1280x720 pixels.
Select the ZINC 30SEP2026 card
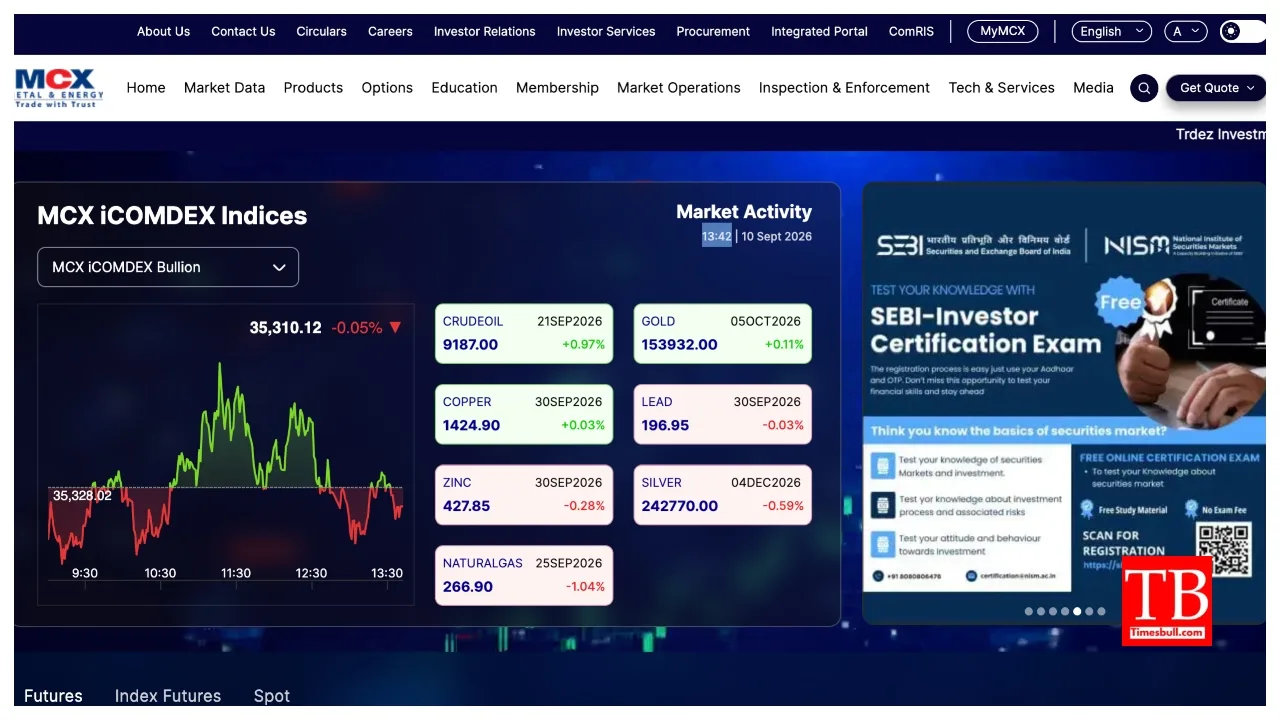524,495
